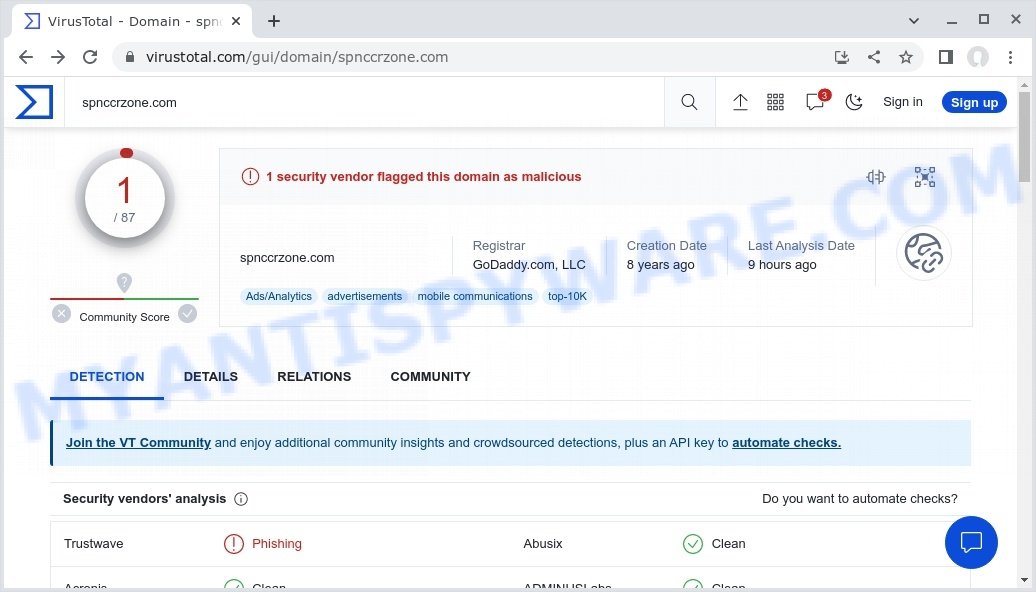
Task: Click the domain globe link icon
Action: coord(924,253)
